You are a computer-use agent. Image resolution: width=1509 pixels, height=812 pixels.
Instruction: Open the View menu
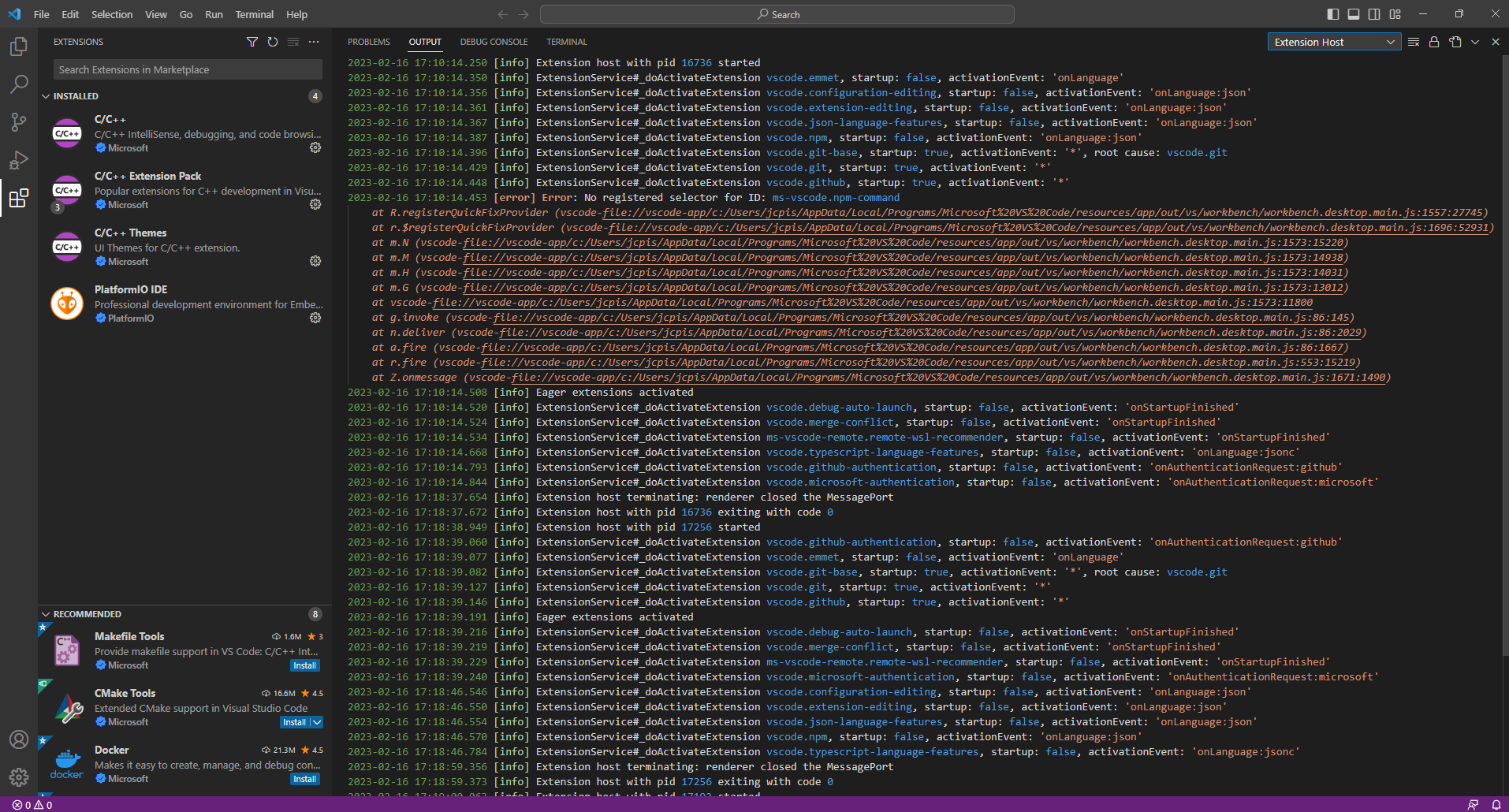pyautogui.click(x=156, y=14)
